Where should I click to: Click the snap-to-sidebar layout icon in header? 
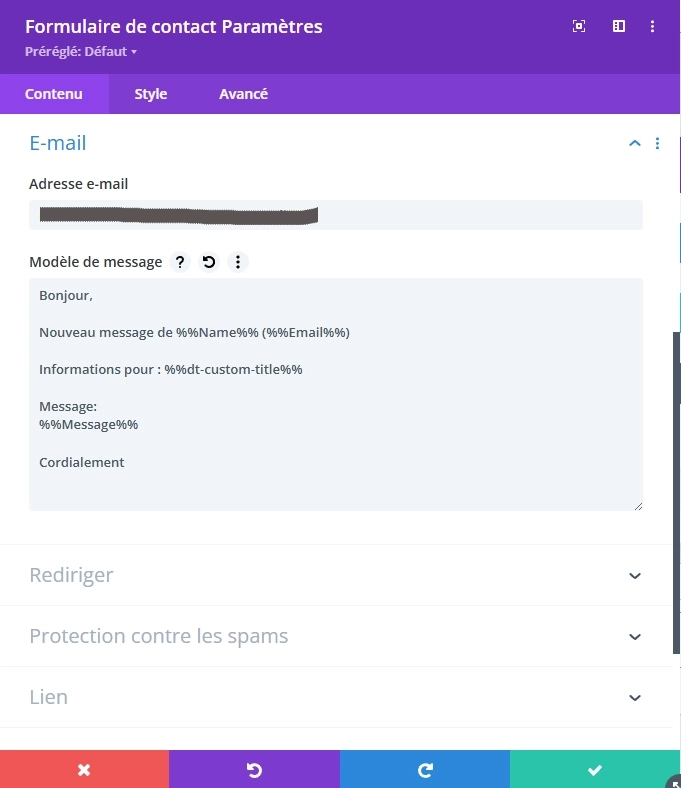[x=619, y=26]
